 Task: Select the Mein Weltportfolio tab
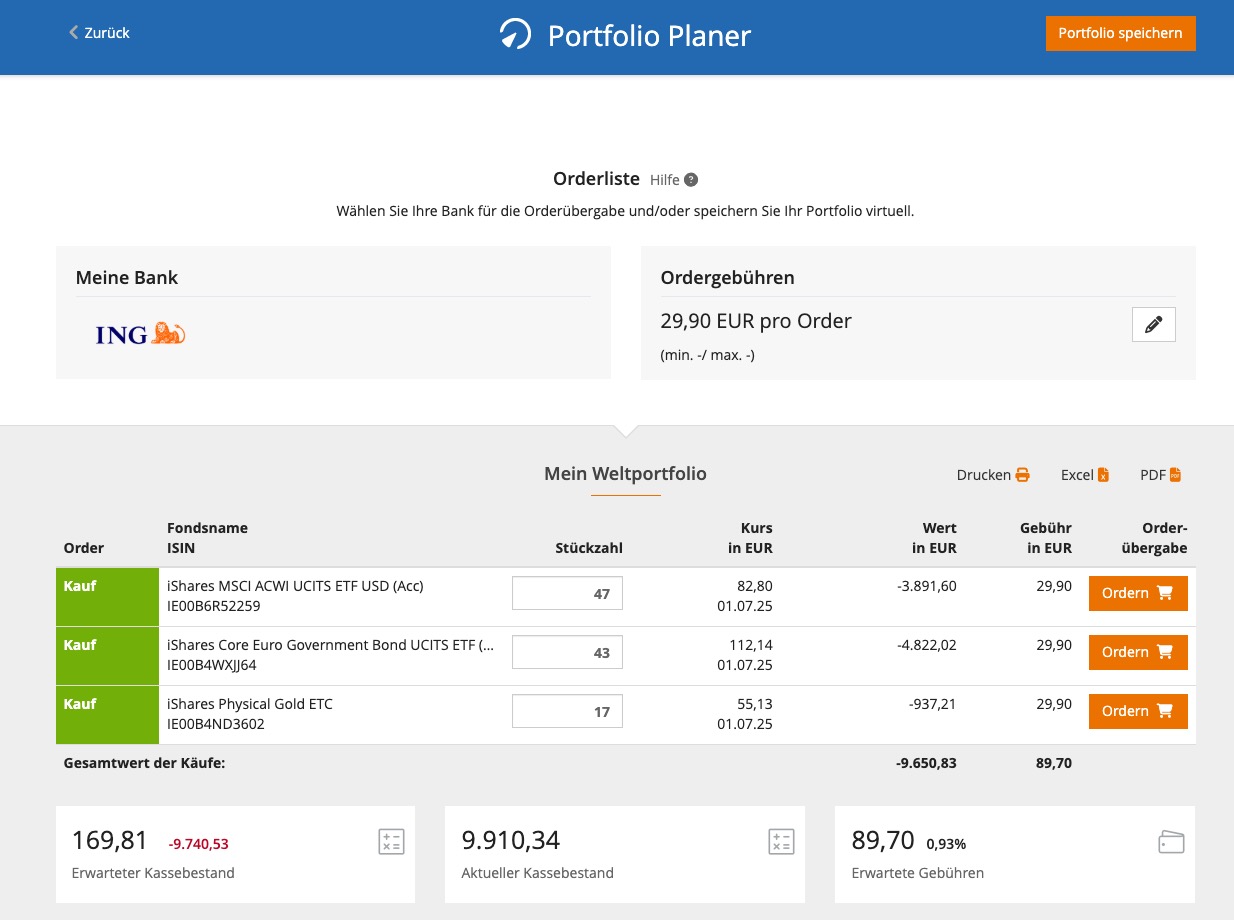[625, 474]
